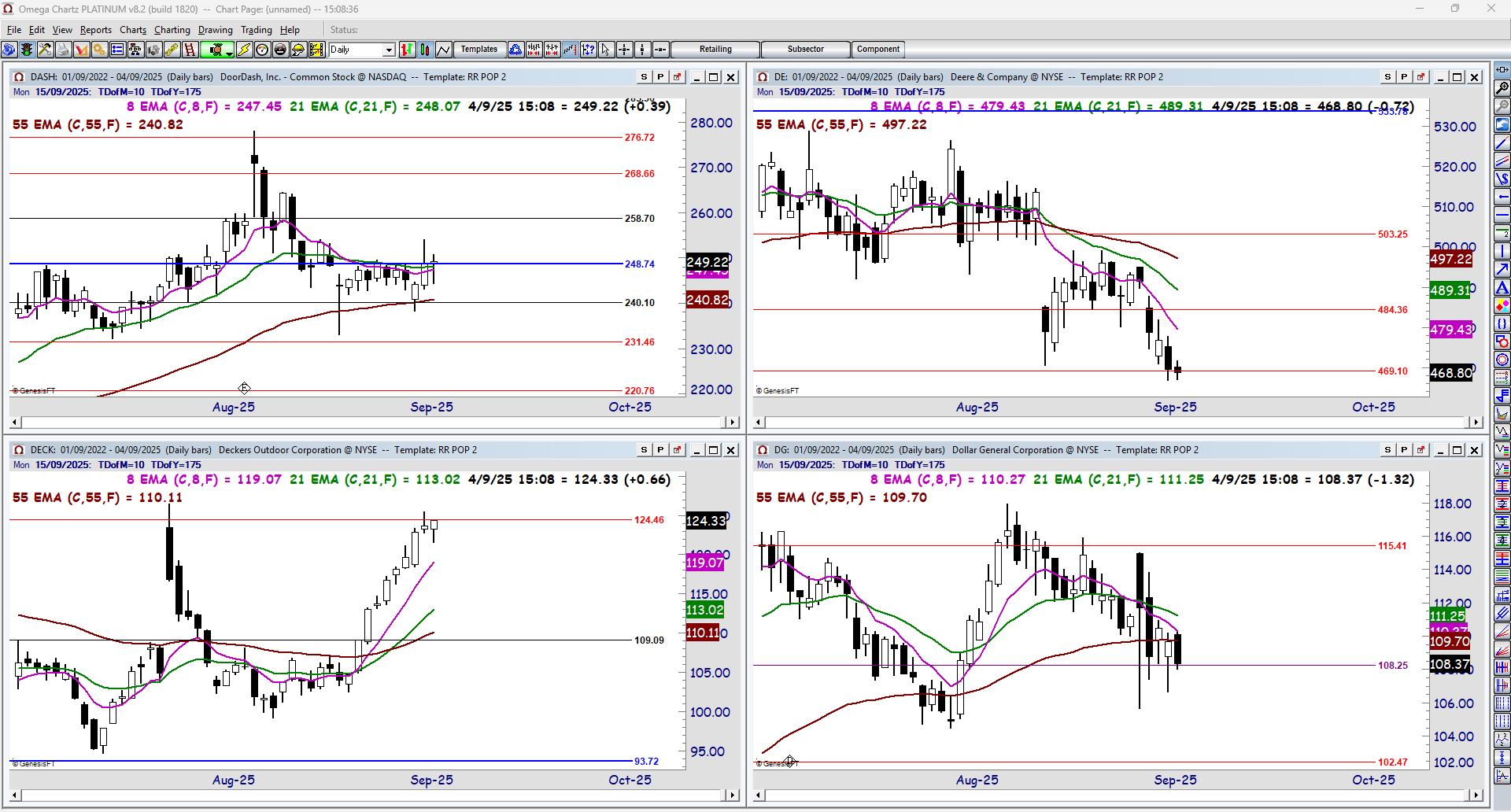This screenshot has height=812, width=1511.
Task: Click the Templates button
Action: coord(479,50)
